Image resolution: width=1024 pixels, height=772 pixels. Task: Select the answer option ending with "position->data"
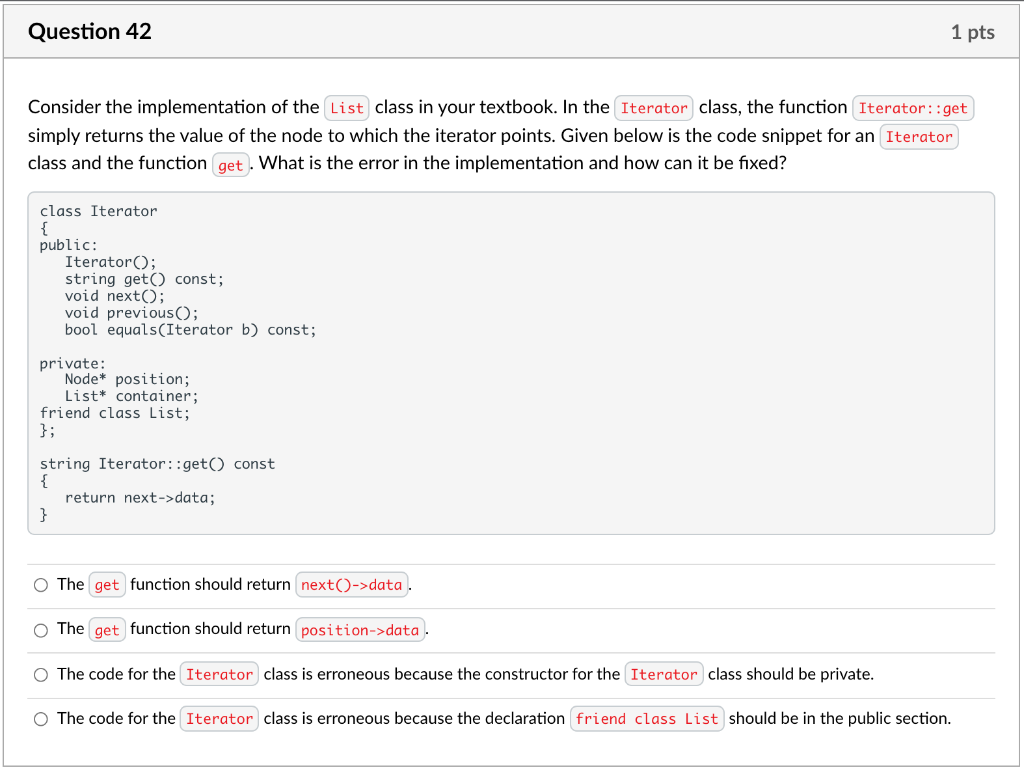(41, 629)
